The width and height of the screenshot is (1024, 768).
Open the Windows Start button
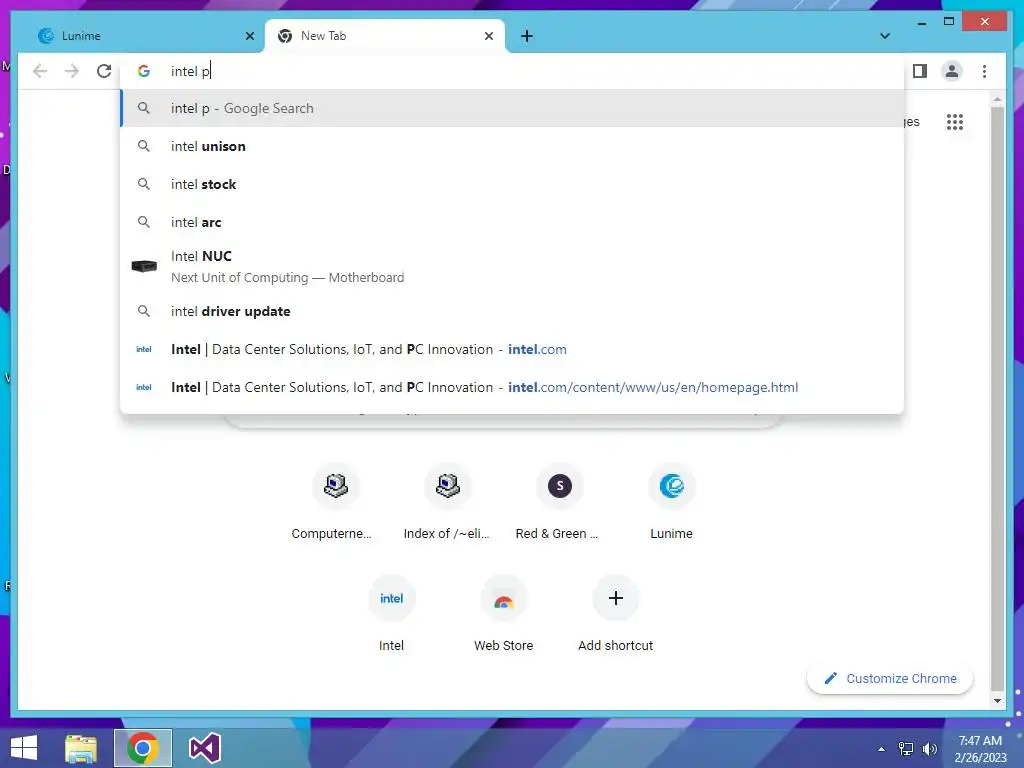click(x=24, y=748)
